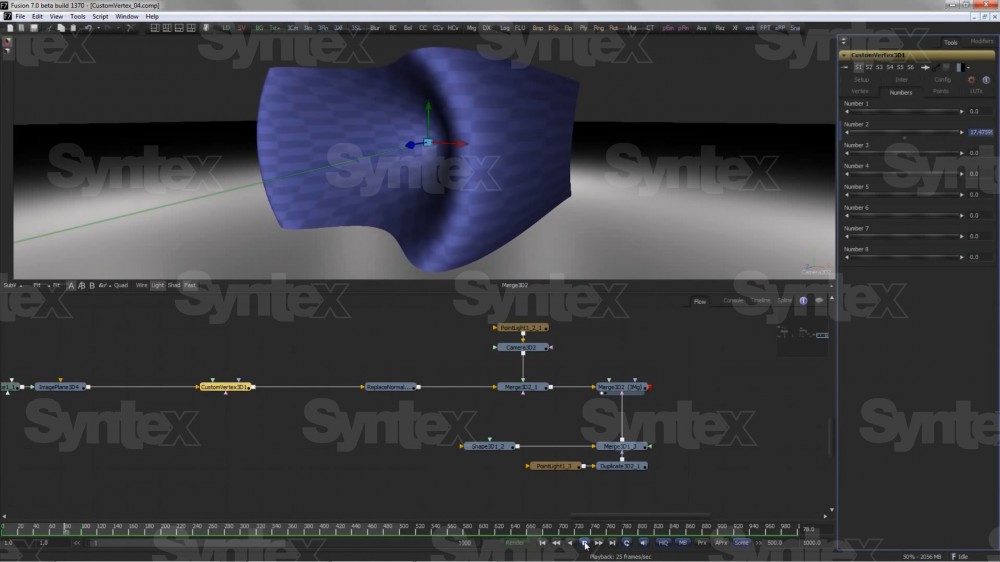Jump to the first frame
The width and height of the screenshot is (1000, 562).
543,542
